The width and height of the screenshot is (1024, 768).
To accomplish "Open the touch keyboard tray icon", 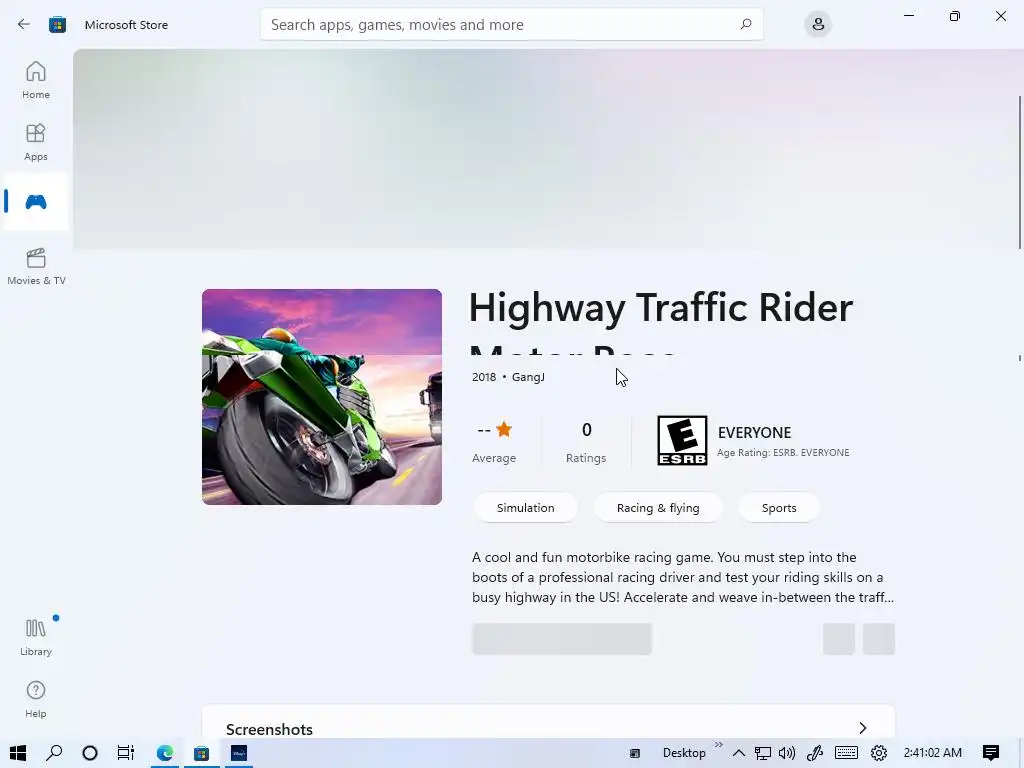I will tap(846, 752).
